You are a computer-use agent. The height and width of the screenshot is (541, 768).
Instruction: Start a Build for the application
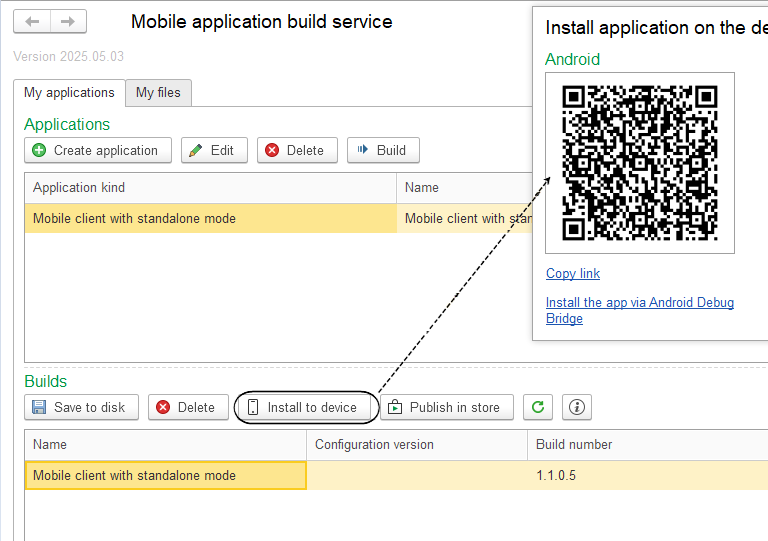click(x=382, y=150)
